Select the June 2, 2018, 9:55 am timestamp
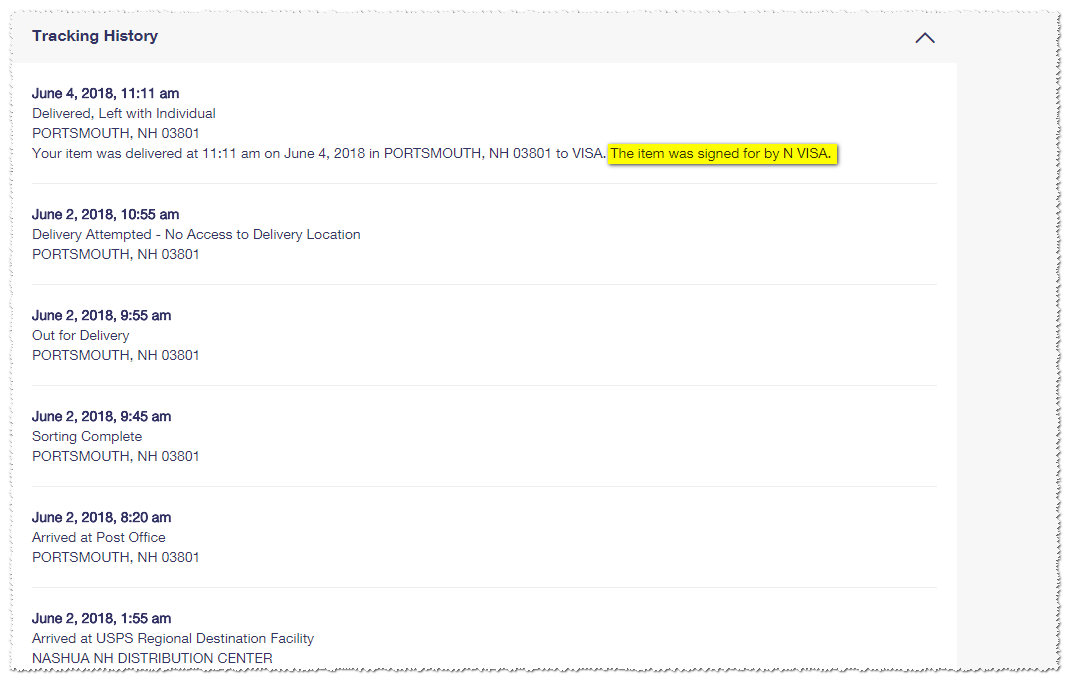The image size is (1070, 681). 102,315
